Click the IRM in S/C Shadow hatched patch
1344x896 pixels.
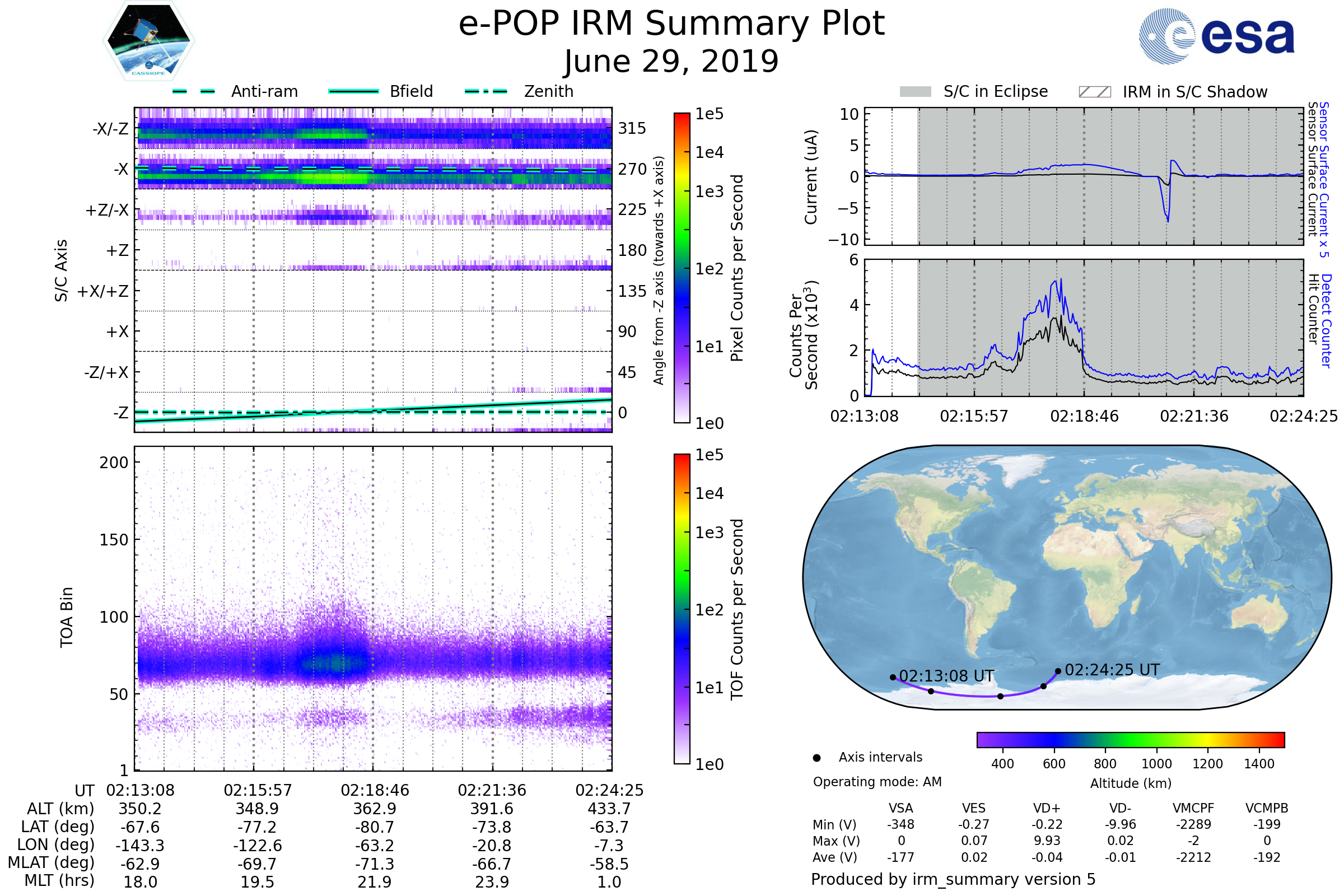pos(1094,92)
